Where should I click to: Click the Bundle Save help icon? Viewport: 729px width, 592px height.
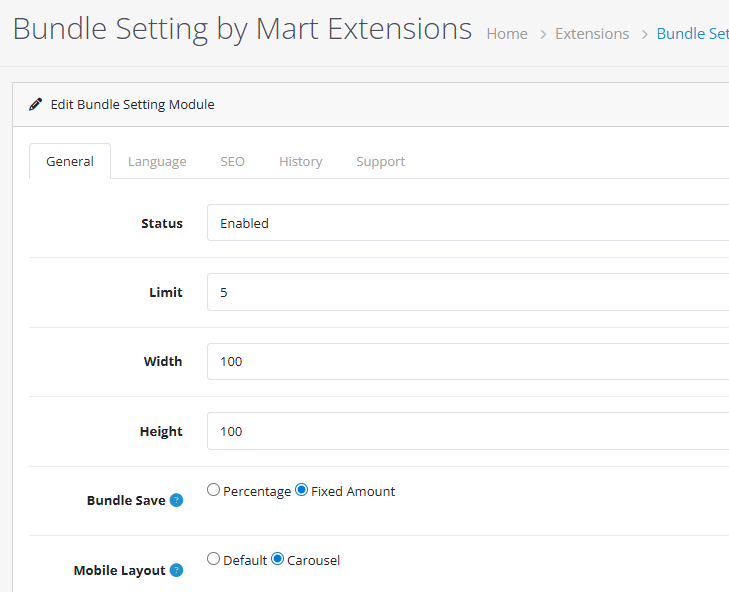[x=176, y=500]
